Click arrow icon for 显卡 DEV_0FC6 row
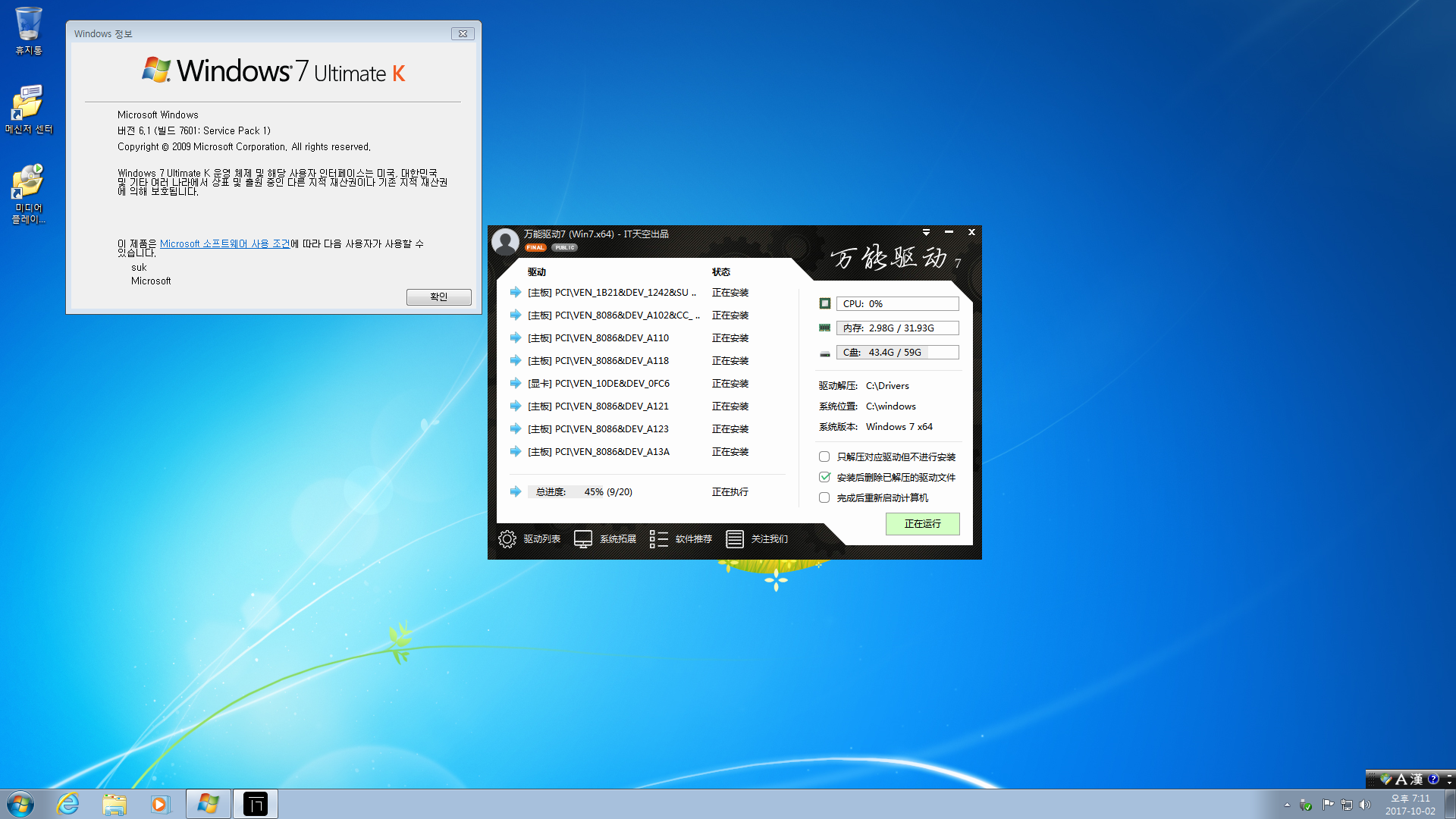This screenshot has width=1456, height=819. pos(516,383)
